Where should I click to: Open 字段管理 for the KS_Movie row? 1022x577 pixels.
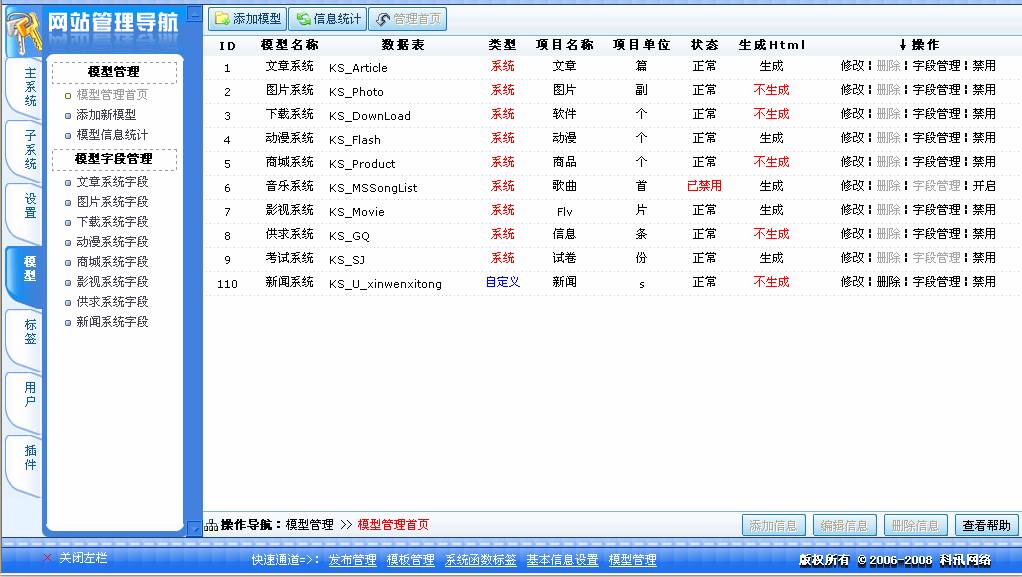tap(936, 209)
